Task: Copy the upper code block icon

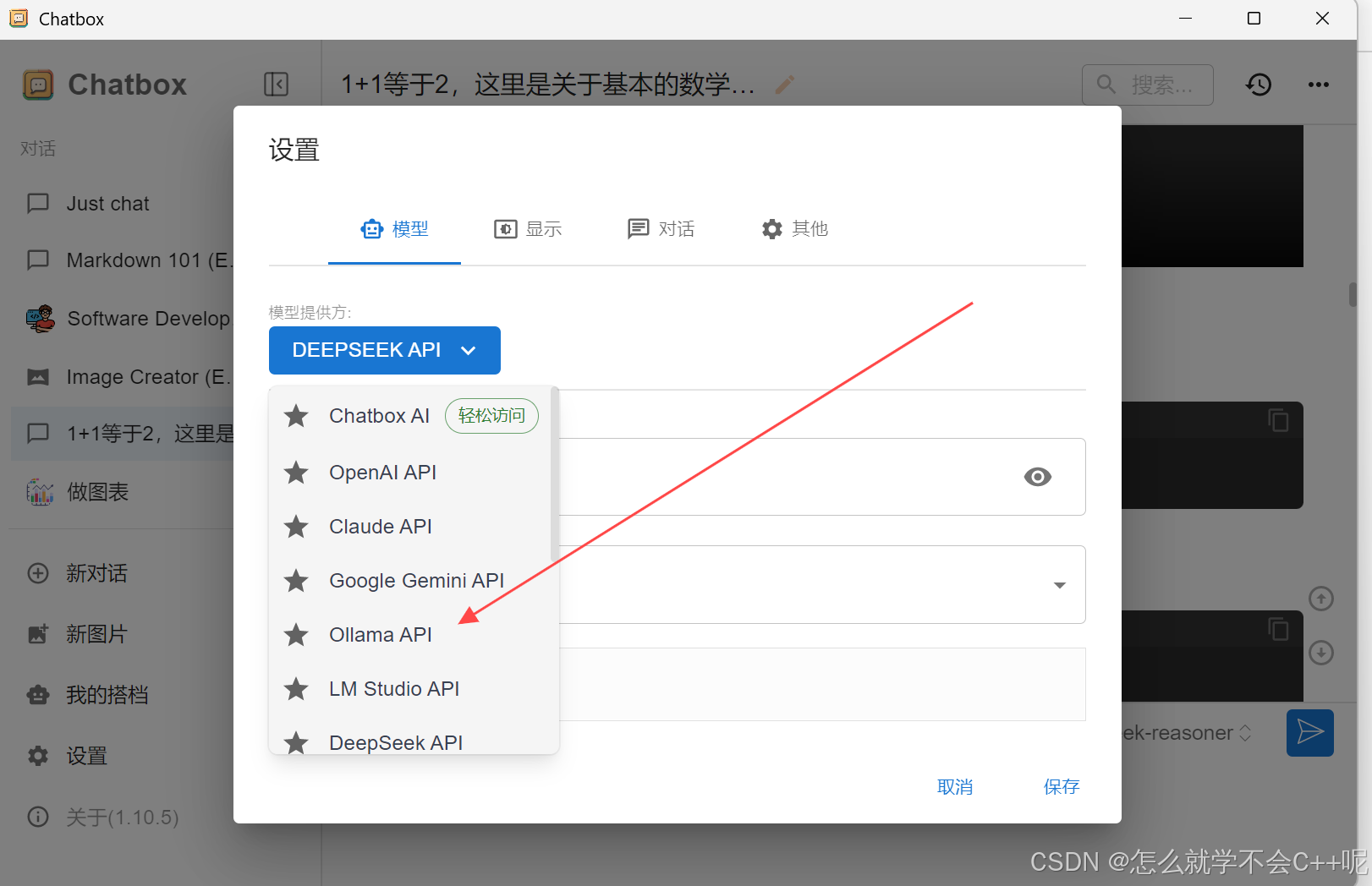Action: coord(1278,419)
